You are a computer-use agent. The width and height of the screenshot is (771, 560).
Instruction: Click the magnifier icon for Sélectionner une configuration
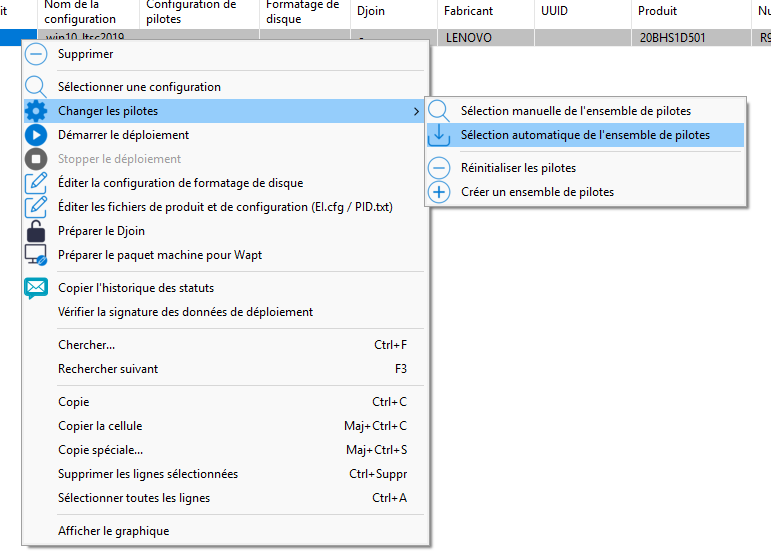36,87
